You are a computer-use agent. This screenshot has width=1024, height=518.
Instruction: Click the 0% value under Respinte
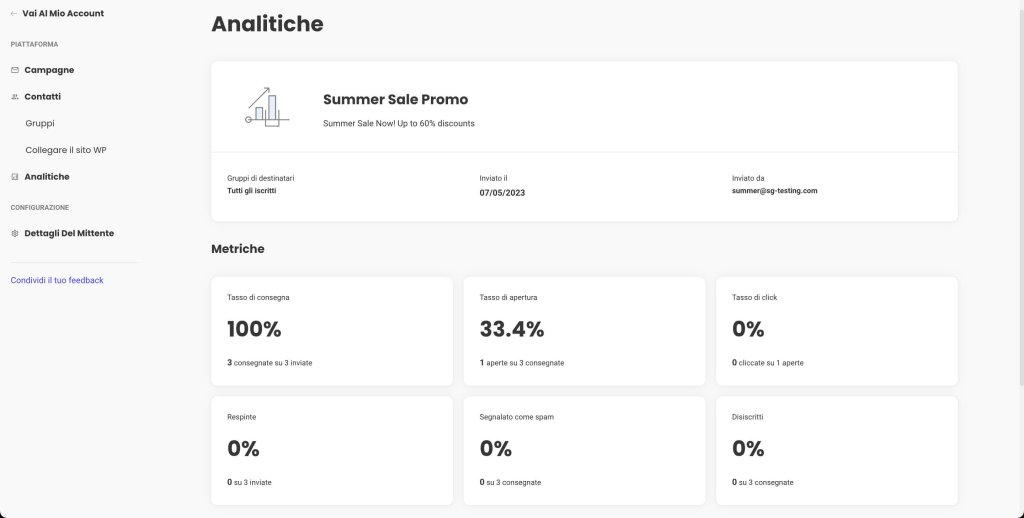(x=243, y=449)
